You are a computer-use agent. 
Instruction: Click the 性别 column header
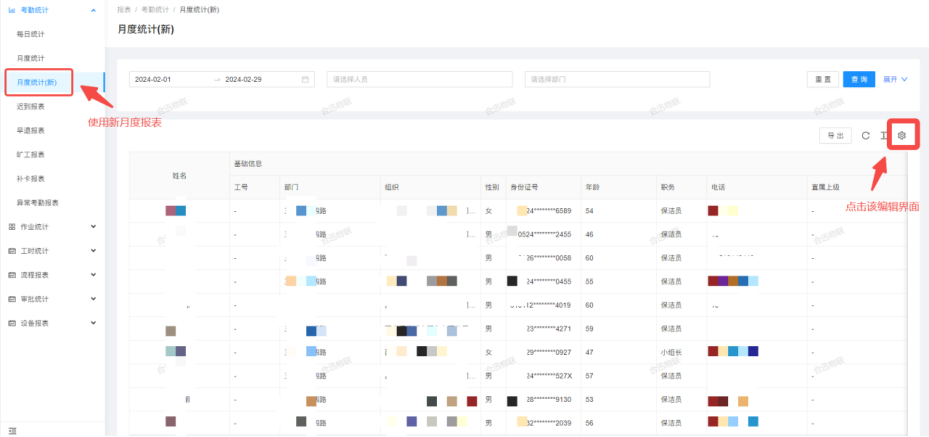click(493, 187)
